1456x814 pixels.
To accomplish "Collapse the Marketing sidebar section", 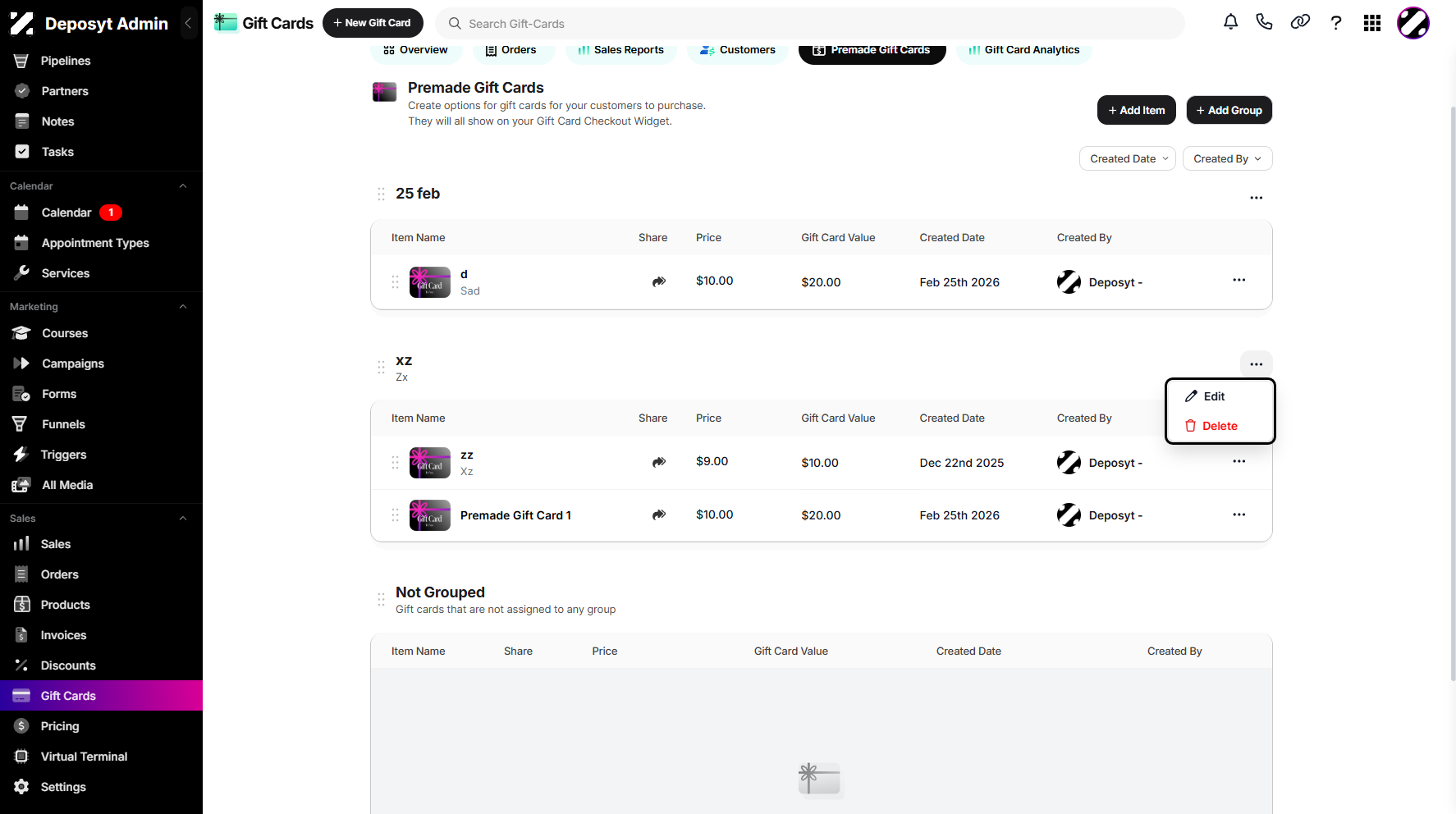I will click(x=183, y=307).
